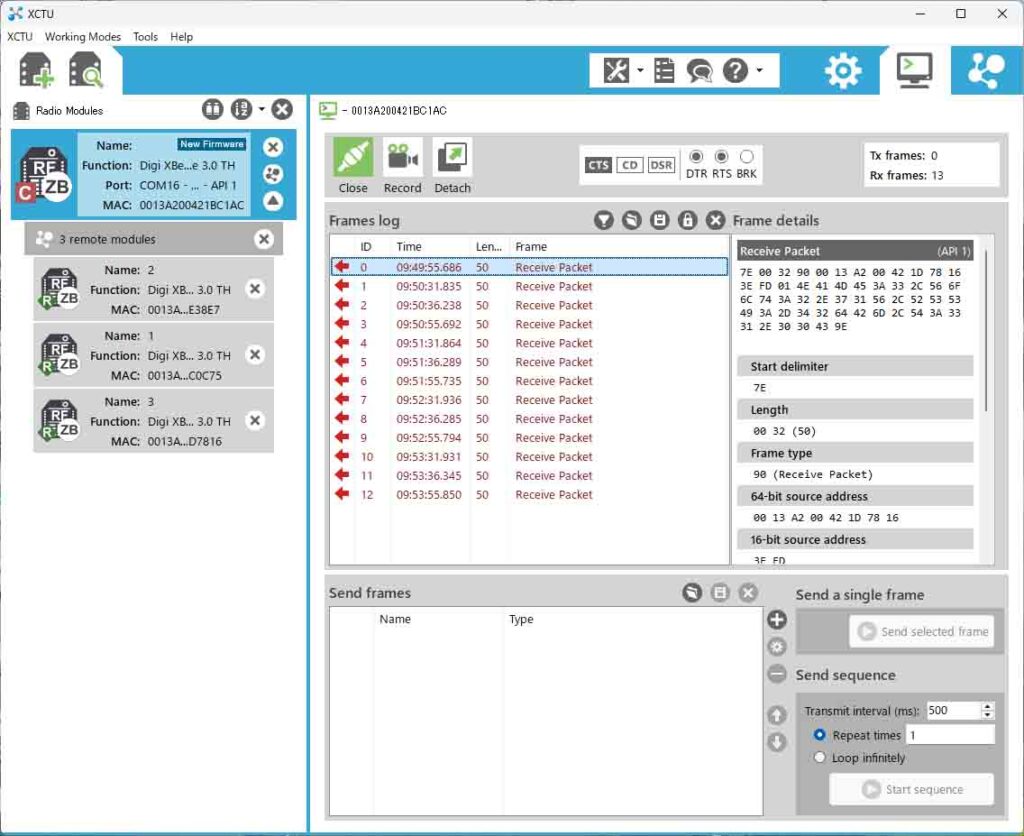Click the Discover radio modules icon
The image size is (1024, 836).
coord(86,70)
